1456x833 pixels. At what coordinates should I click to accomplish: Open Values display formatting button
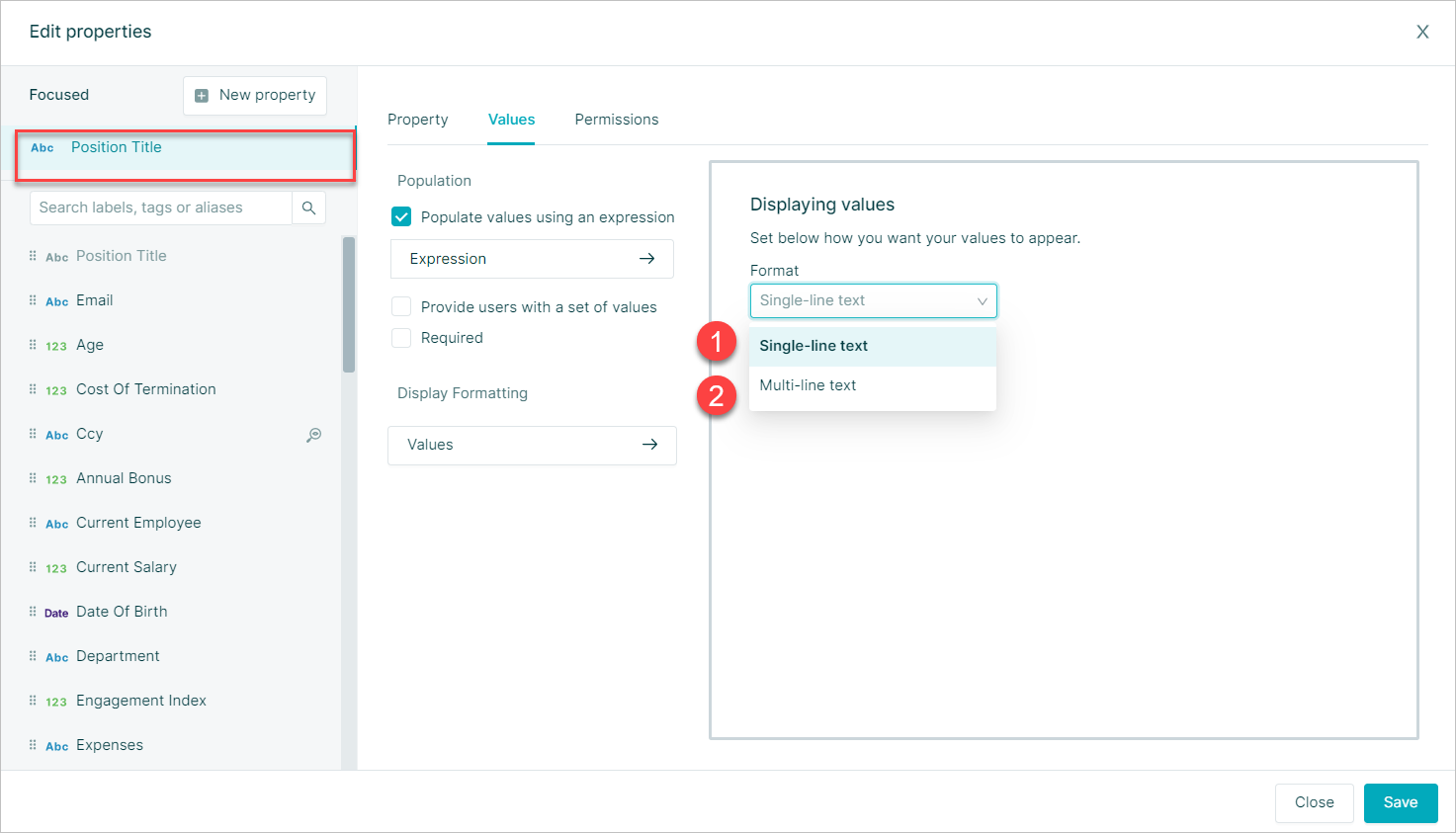(532, 445)
